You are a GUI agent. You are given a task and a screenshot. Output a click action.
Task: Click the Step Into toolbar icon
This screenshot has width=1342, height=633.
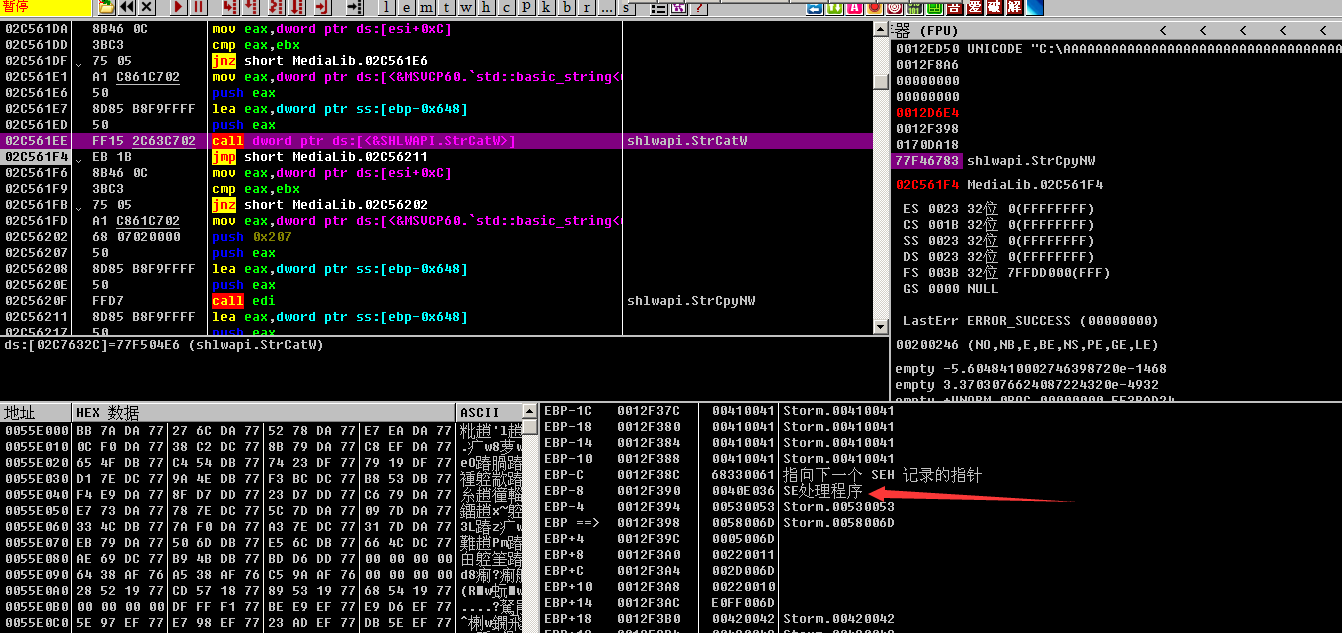tap(229, 7)
